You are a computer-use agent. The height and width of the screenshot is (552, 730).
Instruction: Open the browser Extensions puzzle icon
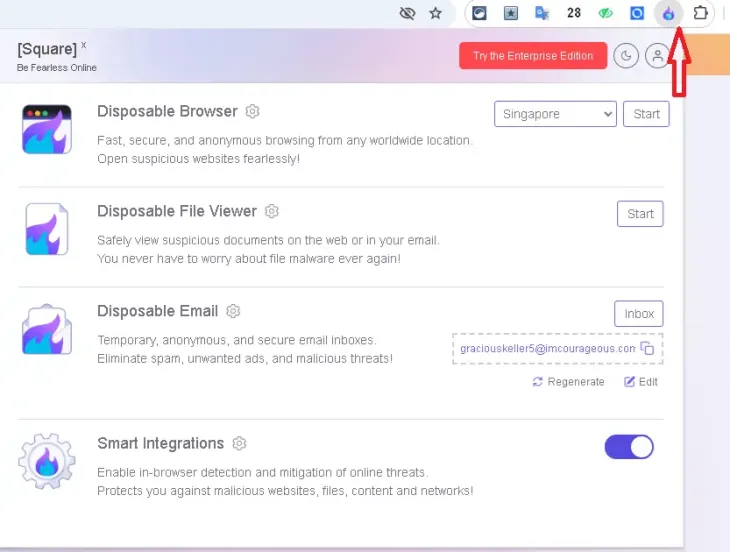point(700,14)
